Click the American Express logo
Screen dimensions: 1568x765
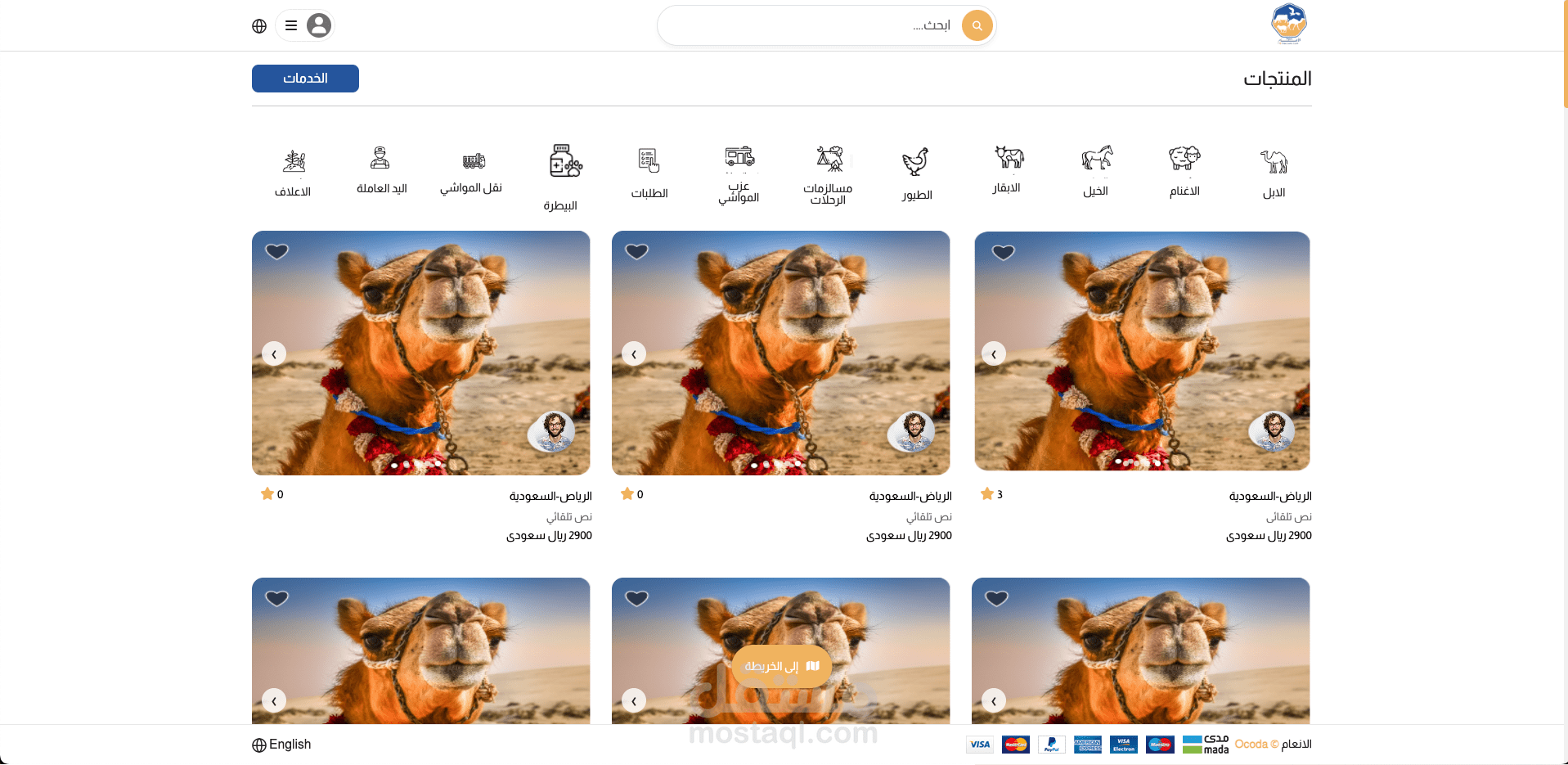coord(1088,745)
